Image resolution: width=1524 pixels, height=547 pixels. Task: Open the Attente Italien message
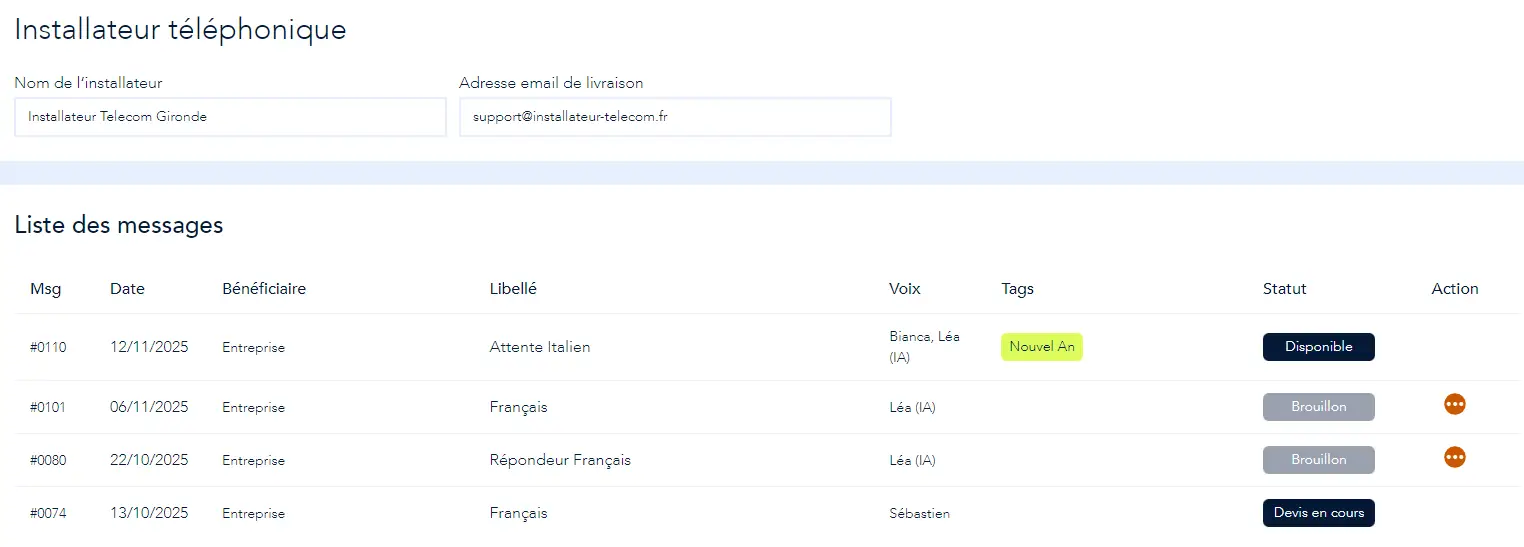pos(540,347)
